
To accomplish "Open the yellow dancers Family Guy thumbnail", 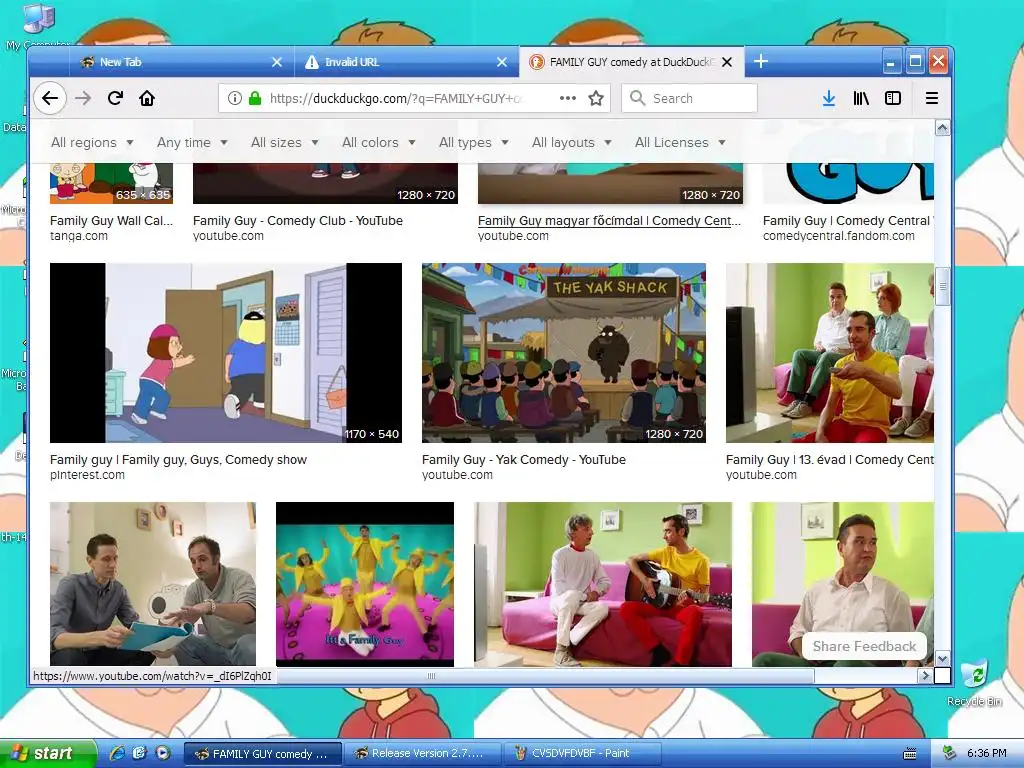I will pos(365,584).
